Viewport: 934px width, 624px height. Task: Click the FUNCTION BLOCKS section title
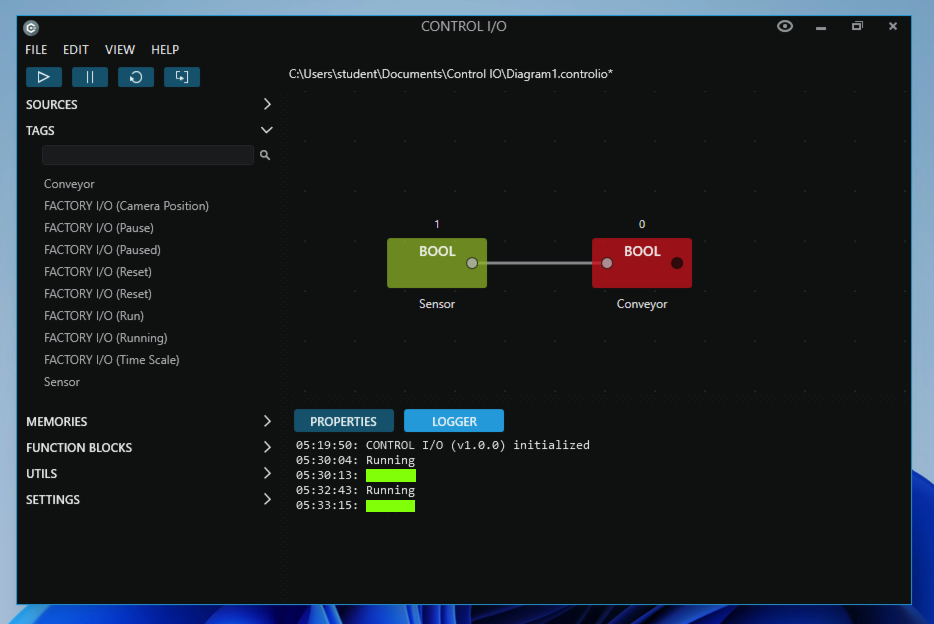[x=79, y=448]
